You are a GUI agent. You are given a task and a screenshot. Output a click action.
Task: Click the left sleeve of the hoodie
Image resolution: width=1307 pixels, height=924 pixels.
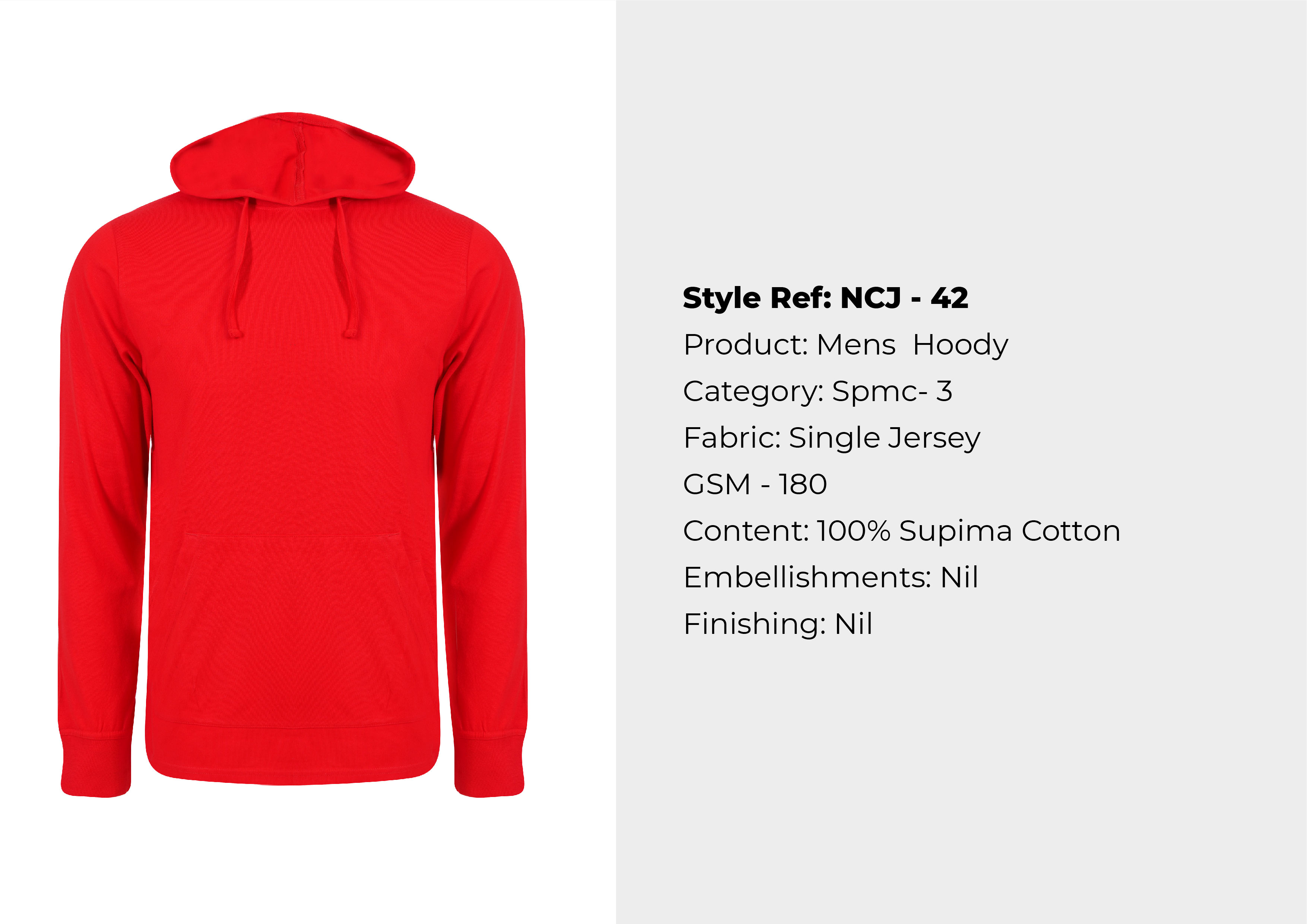(x=102, y=484)
